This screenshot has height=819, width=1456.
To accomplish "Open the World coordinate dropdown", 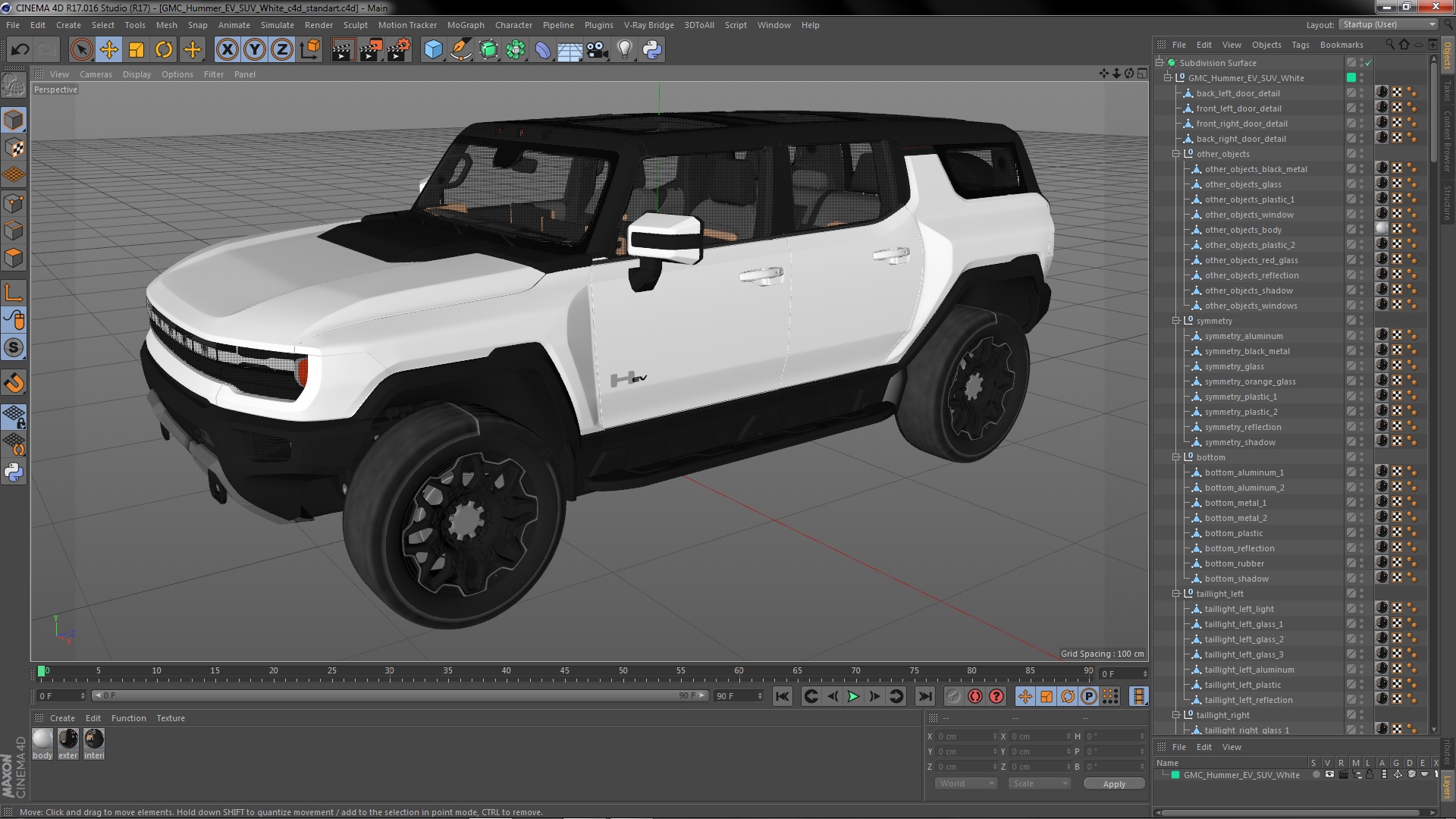I will 965,783.
